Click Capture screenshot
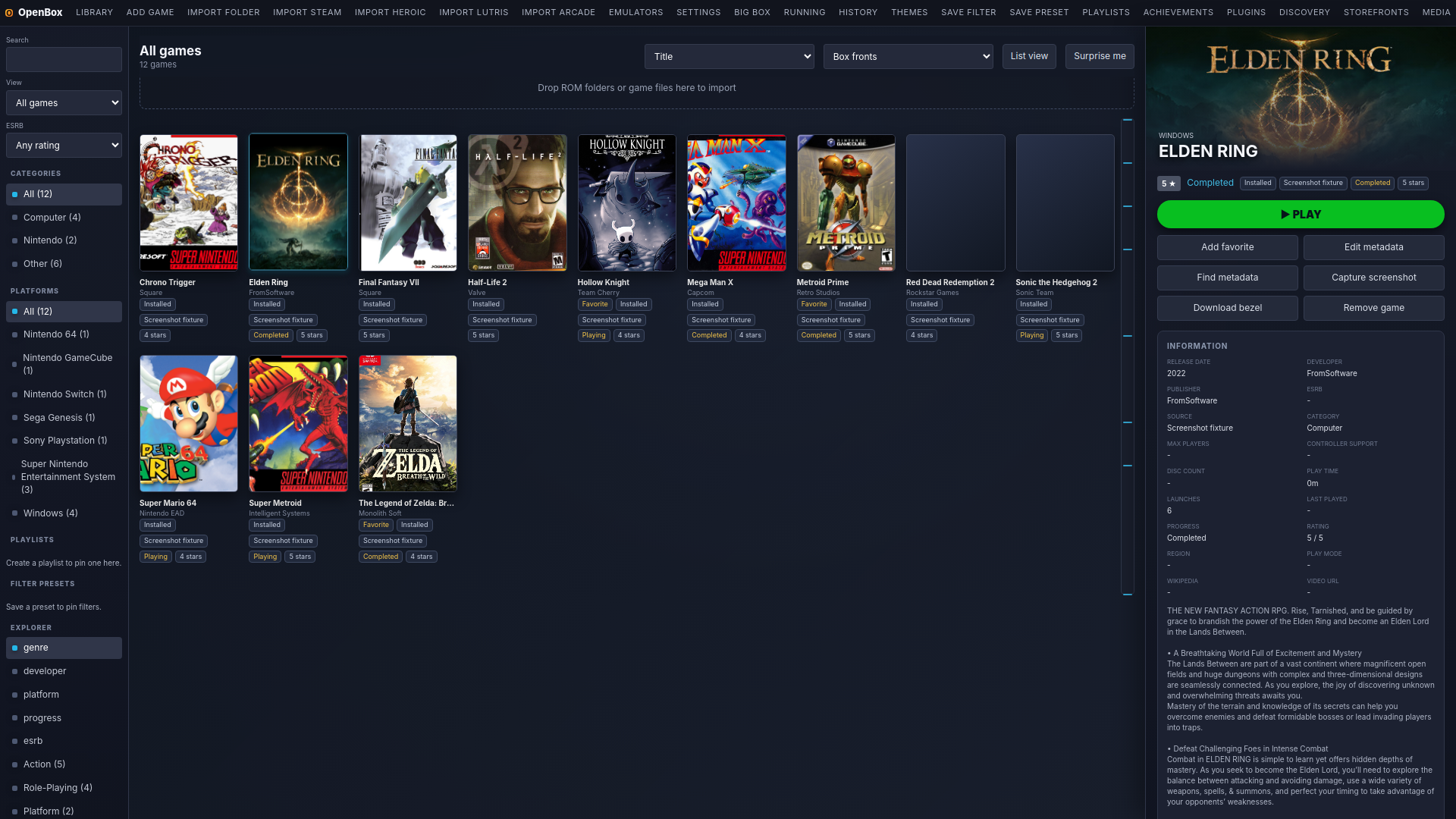 (1374, 278)
